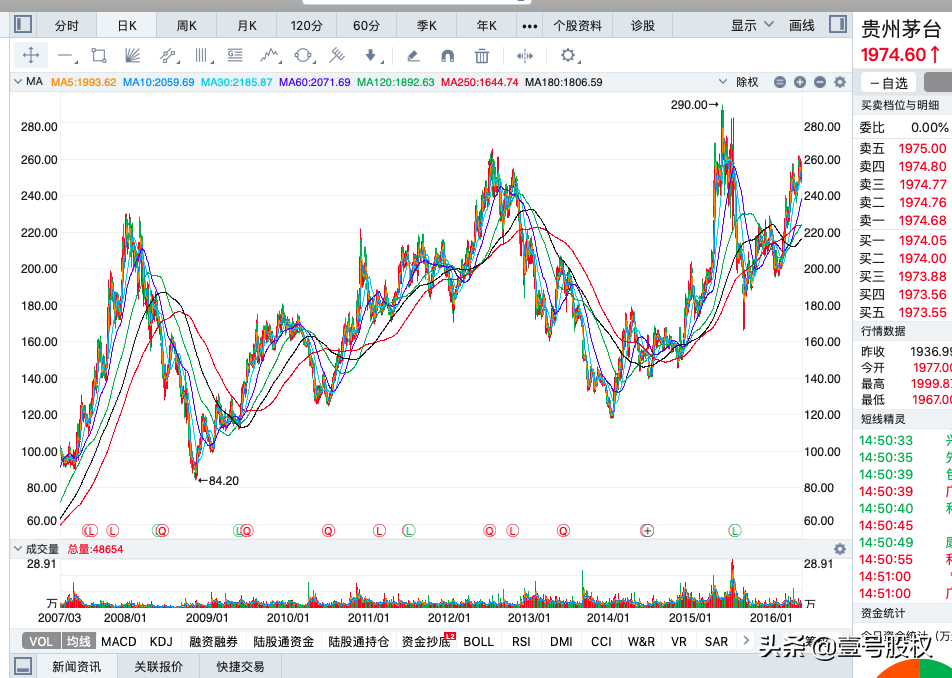Viewport: 952px width, 678px height.
Task: Click the more periods ellipsis button
Action: 530,25
